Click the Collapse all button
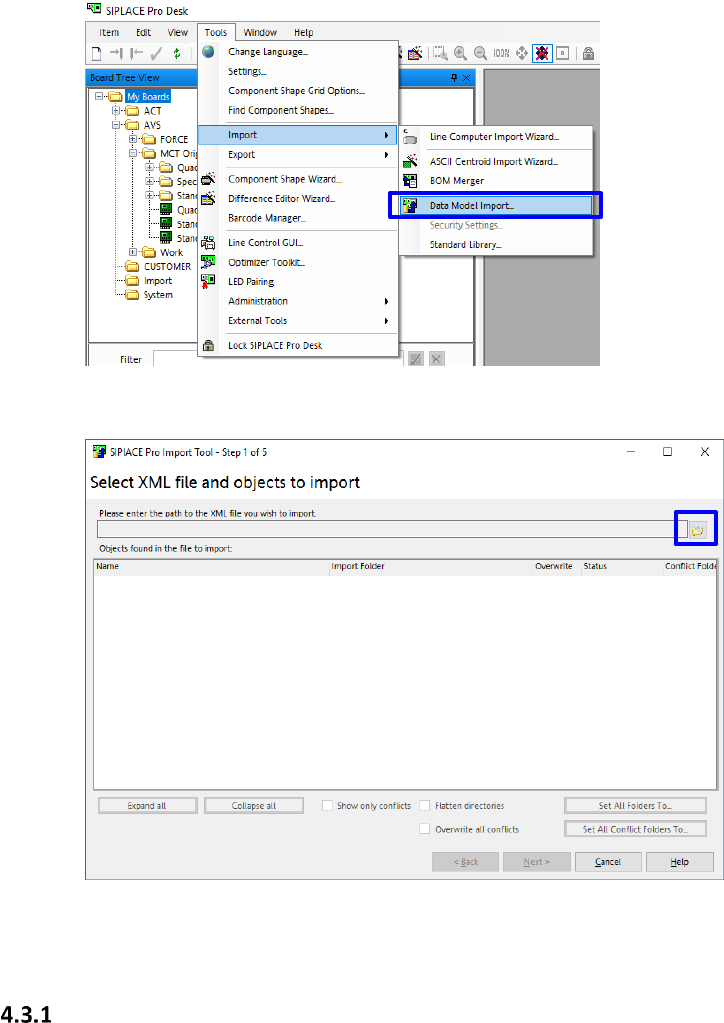The image size is (724, 1023). click(x=254, y=806)
